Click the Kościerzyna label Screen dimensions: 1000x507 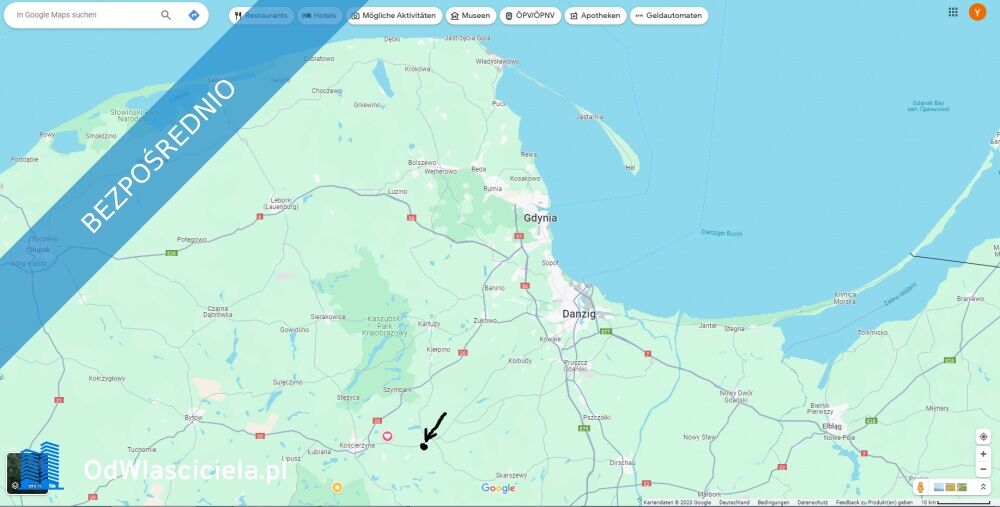point(357,446)
